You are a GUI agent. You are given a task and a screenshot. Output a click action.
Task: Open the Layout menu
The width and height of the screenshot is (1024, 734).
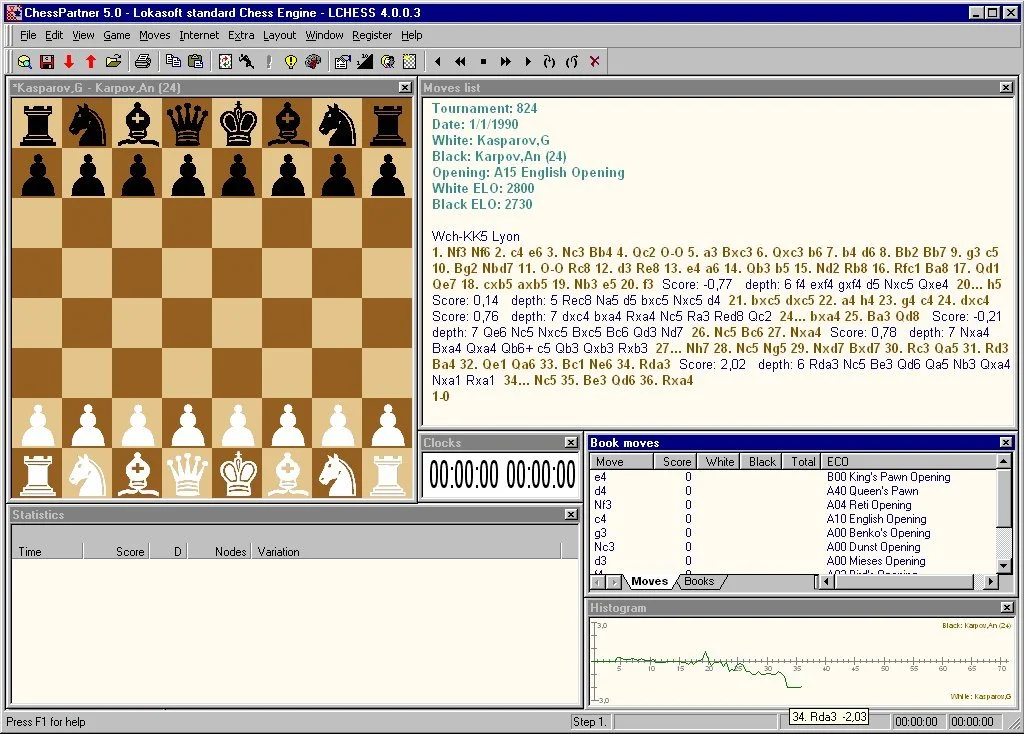tap(279, 34)
